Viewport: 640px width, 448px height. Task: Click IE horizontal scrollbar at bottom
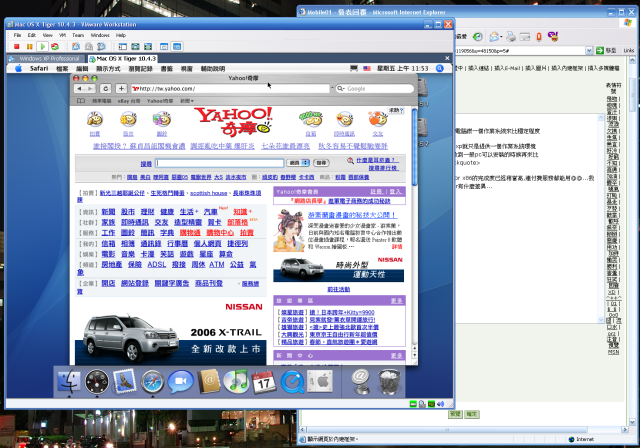point(447,430)
